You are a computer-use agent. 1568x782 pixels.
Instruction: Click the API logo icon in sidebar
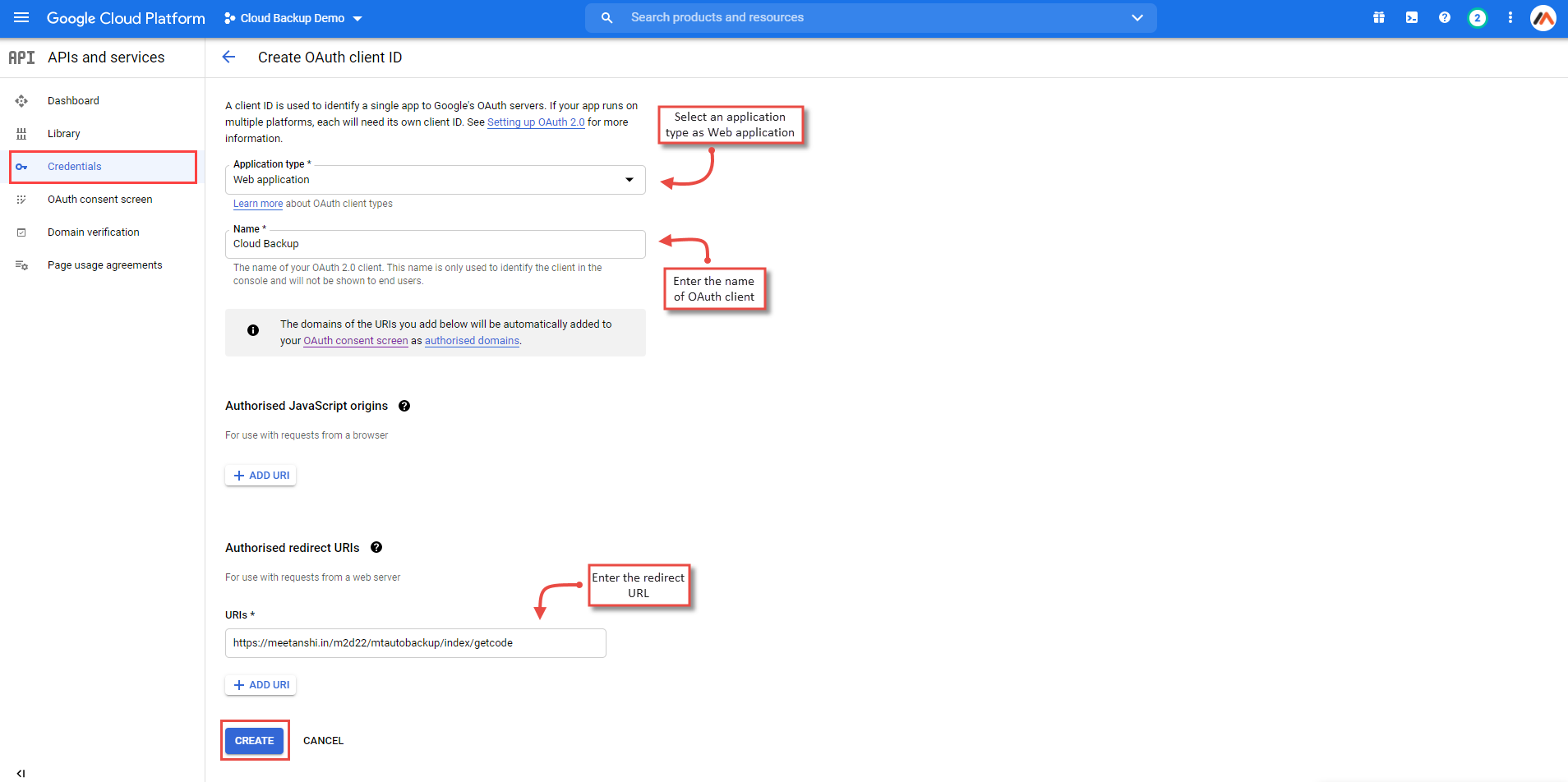click(x=21, y=57)
